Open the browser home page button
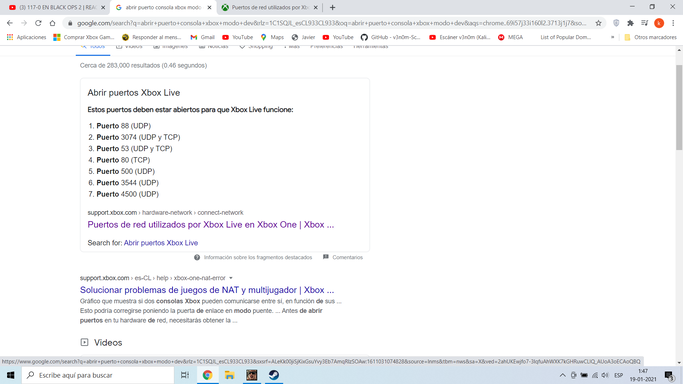The image size is (683, 384). [53, 23]
